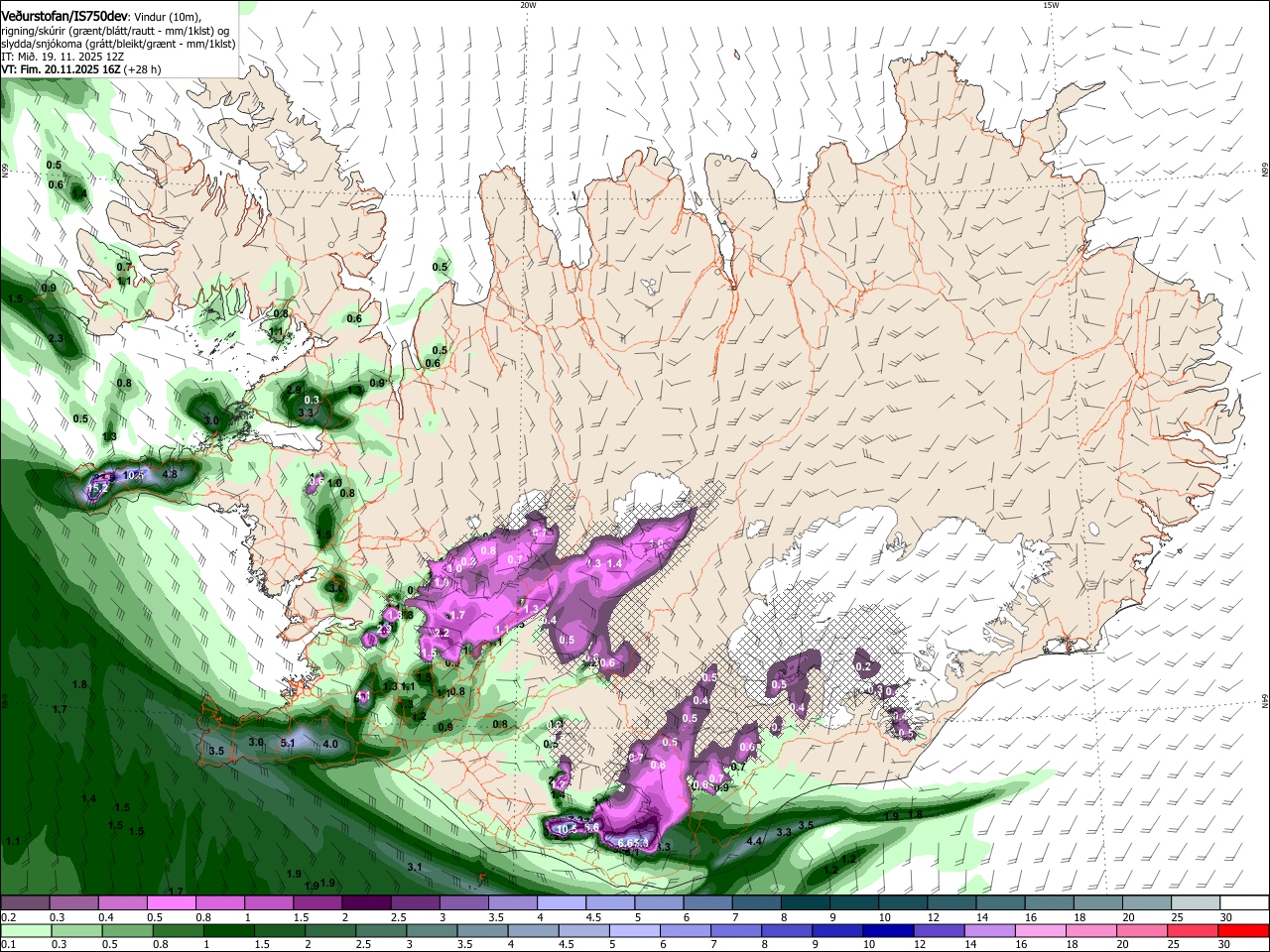
Task: Click the 0.1 label on the rain scale
Action: pos(7,945)
